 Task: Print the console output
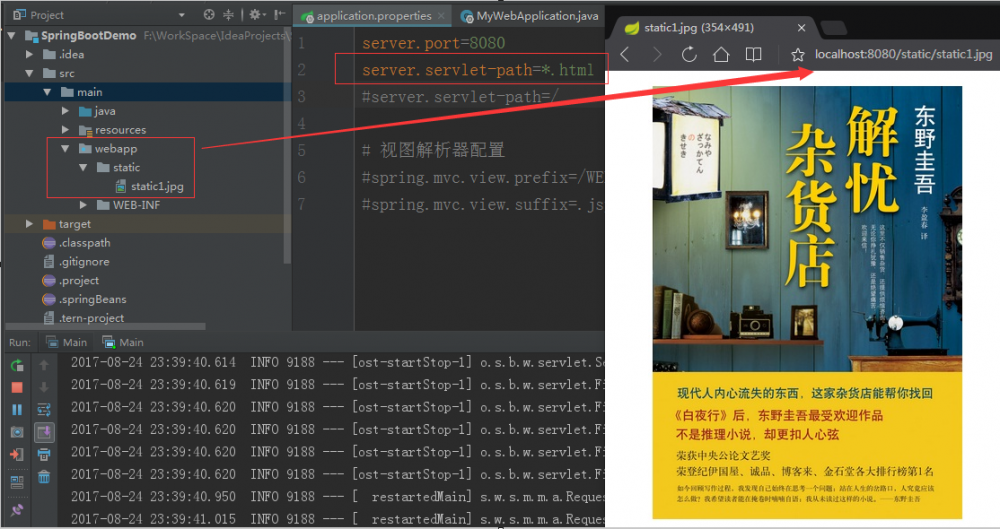tap(44, 454)
